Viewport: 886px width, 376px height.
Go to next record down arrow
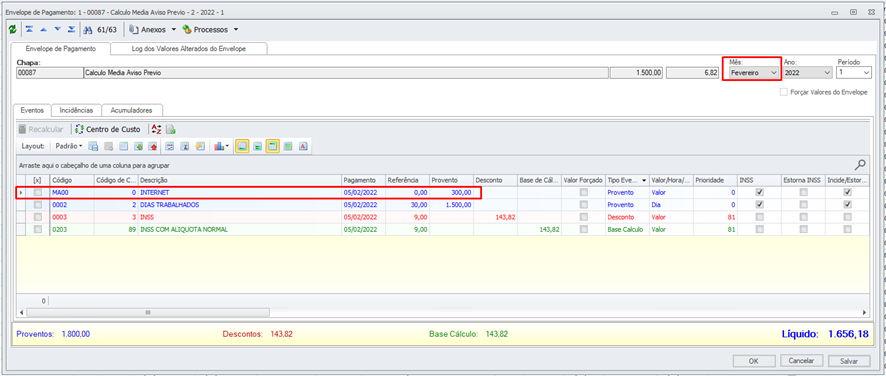pos(58,29)
